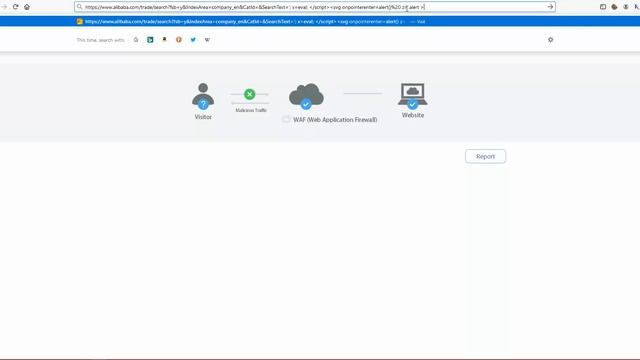Screen dimensions: 640x360
Task: Reload the current page
Action: pyautogui.click(x=16, y=7)
